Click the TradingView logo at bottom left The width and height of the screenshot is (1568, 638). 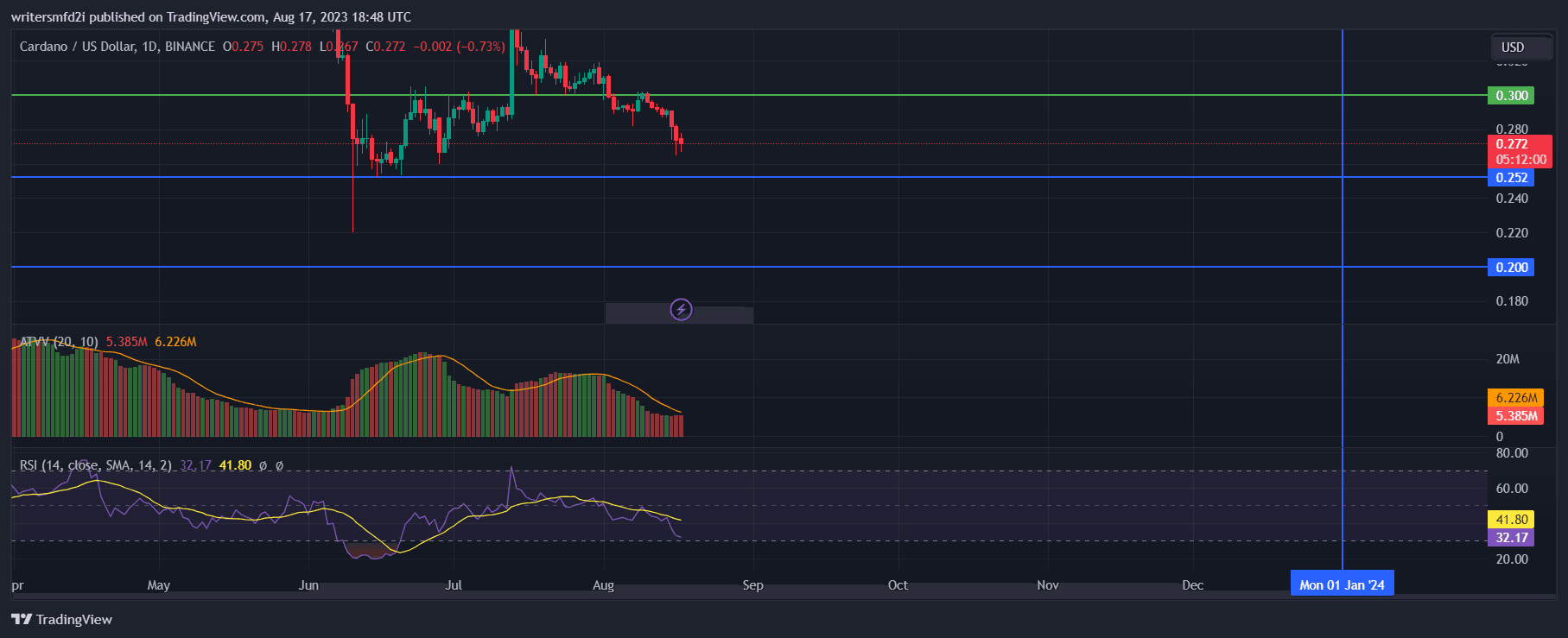(x=62, y=619)
